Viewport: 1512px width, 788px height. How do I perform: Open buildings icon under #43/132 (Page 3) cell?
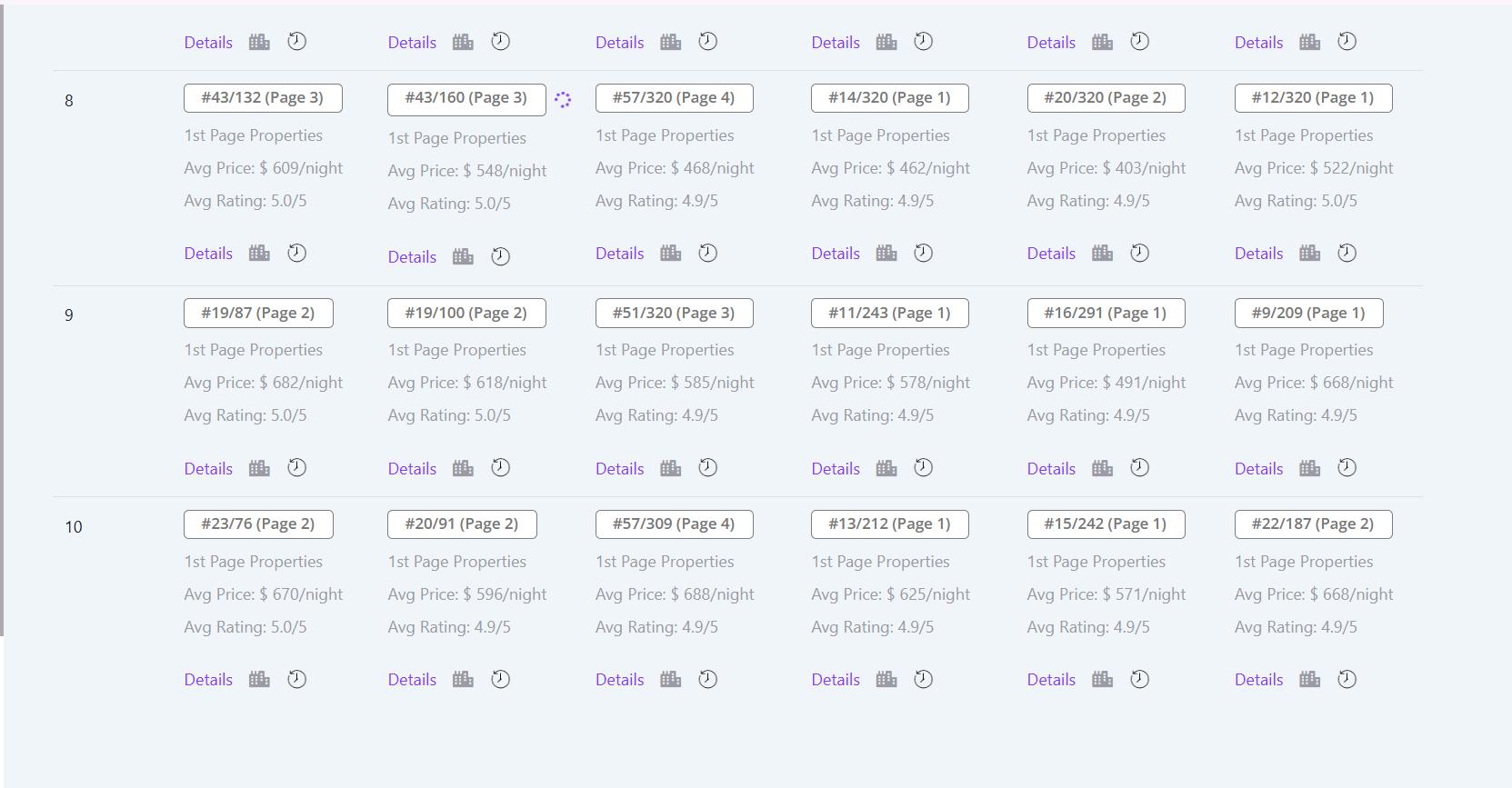pyautogui.click(x=259, y=253)
